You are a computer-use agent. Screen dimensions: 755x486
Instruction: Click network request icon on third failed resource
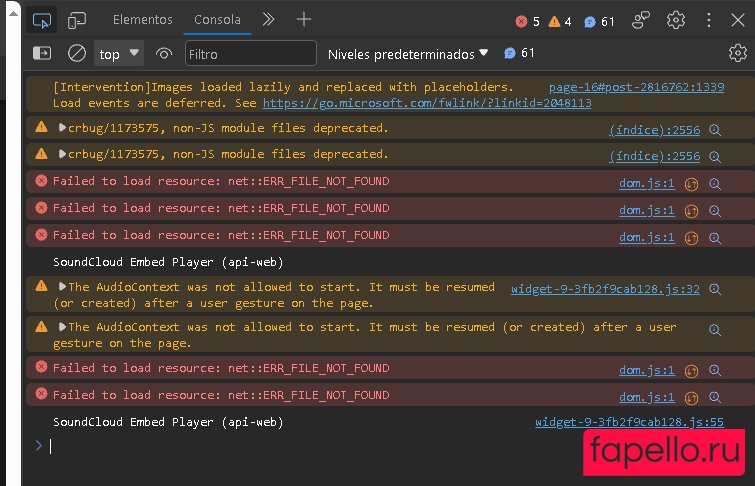pyautogui.click(x=691, y=238)
